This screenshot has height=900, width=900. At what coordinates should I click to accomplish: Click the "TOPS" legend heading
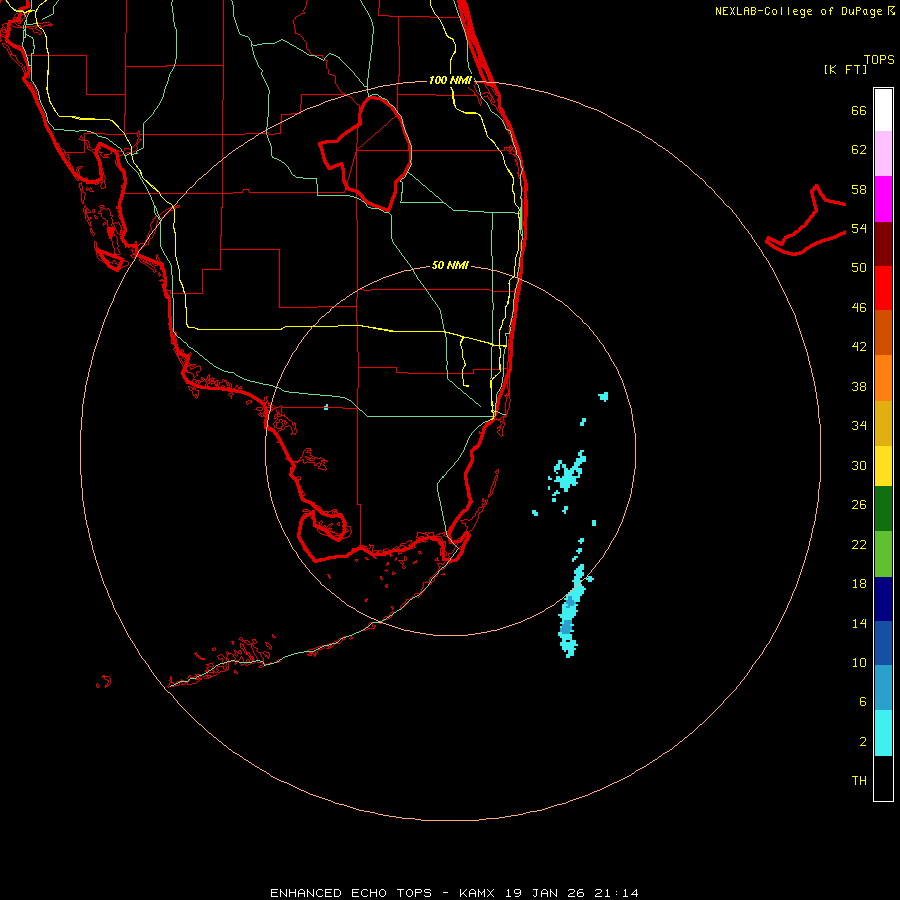pos(879,60)
